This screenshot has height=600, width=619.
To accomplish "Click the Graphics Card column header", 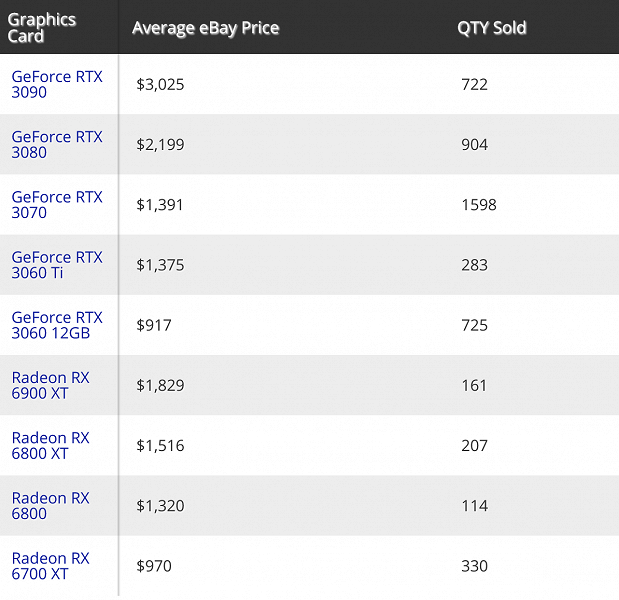I will (42, 27).
